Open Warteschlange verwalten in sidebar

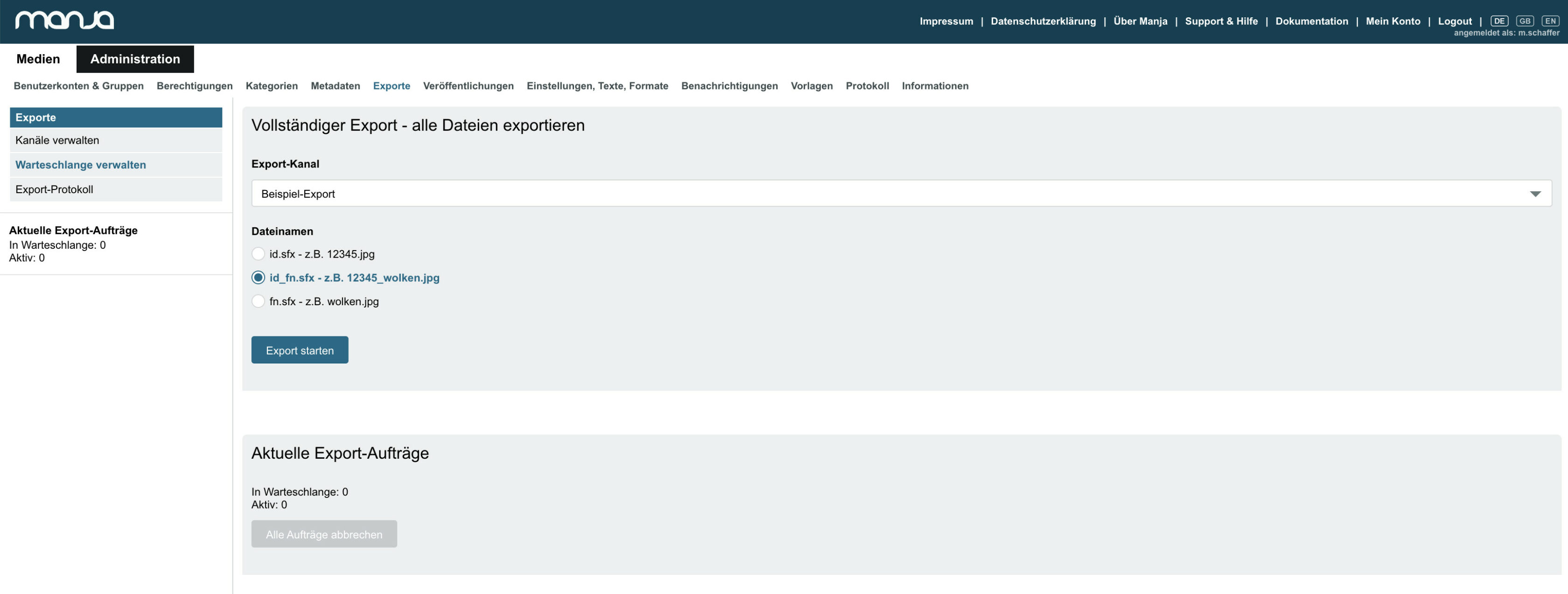[x=116, y=165]
